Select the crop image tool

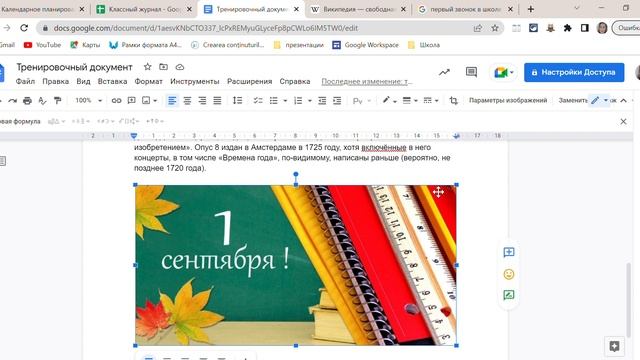(x=453, y=100)
